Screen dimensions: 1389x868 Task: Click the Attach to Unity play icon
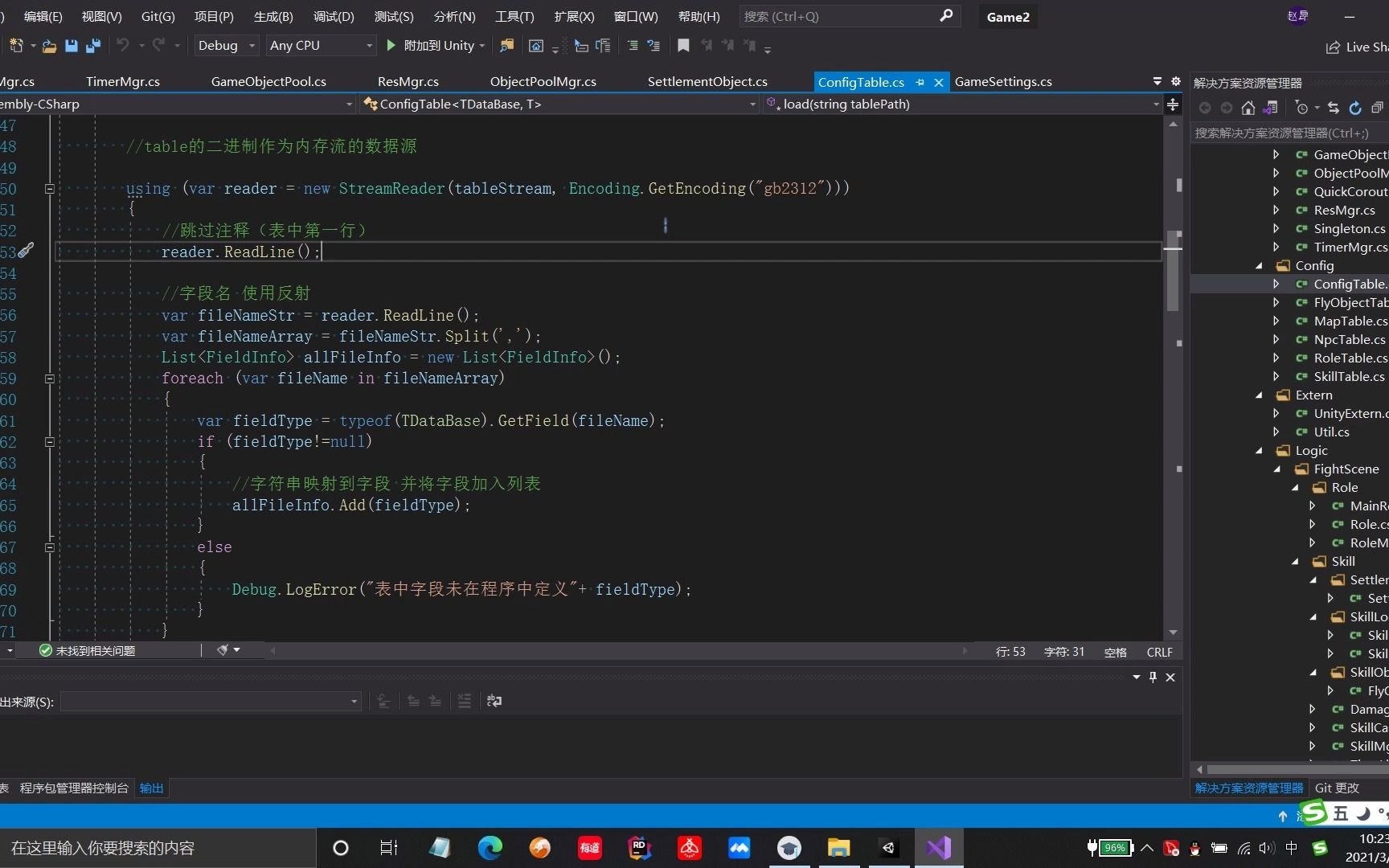point(391,46)
